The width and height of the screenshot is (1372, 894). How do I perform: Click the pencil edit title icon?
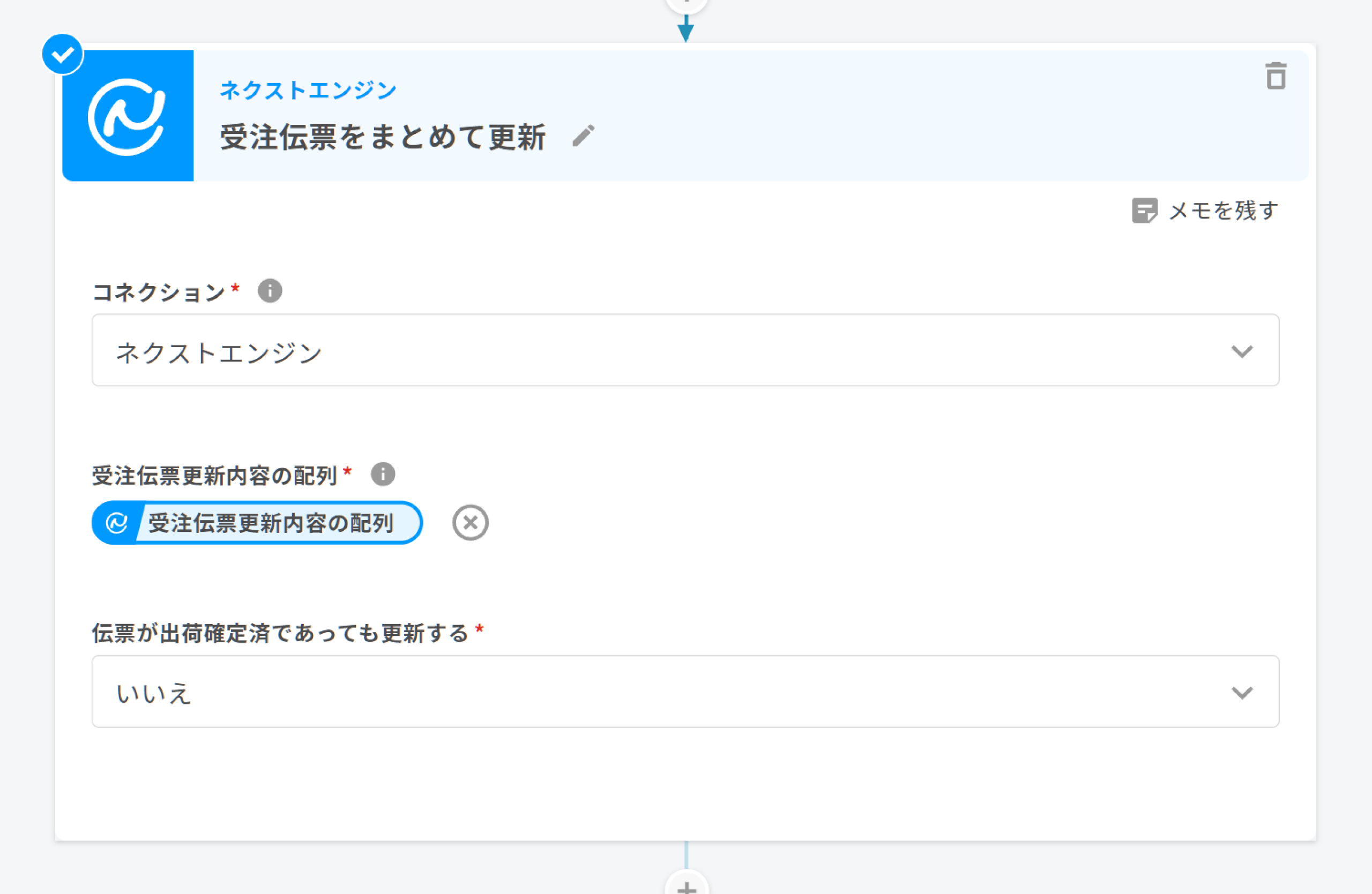pos(583,136)
